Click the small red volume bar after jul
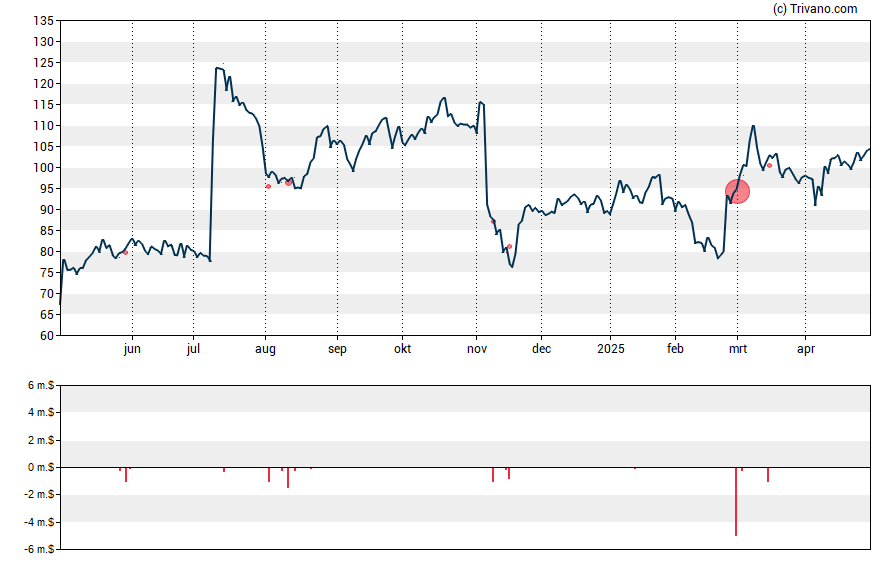The width and height of the screenshot is (888, 565). coord(224,470)
